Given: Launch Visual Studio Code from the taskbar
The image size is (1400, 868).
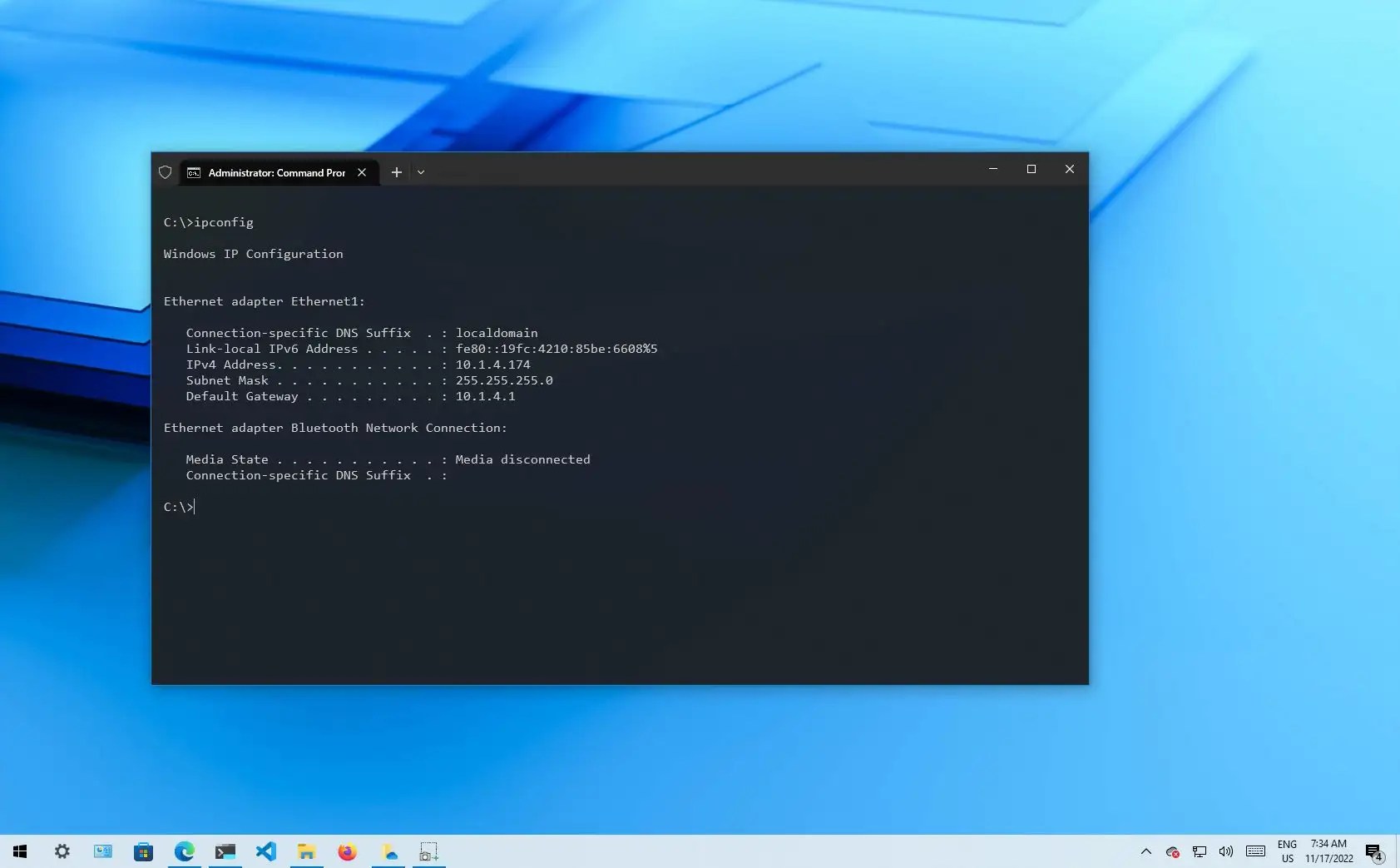Looking at the screenshot, I should (265, 851).
